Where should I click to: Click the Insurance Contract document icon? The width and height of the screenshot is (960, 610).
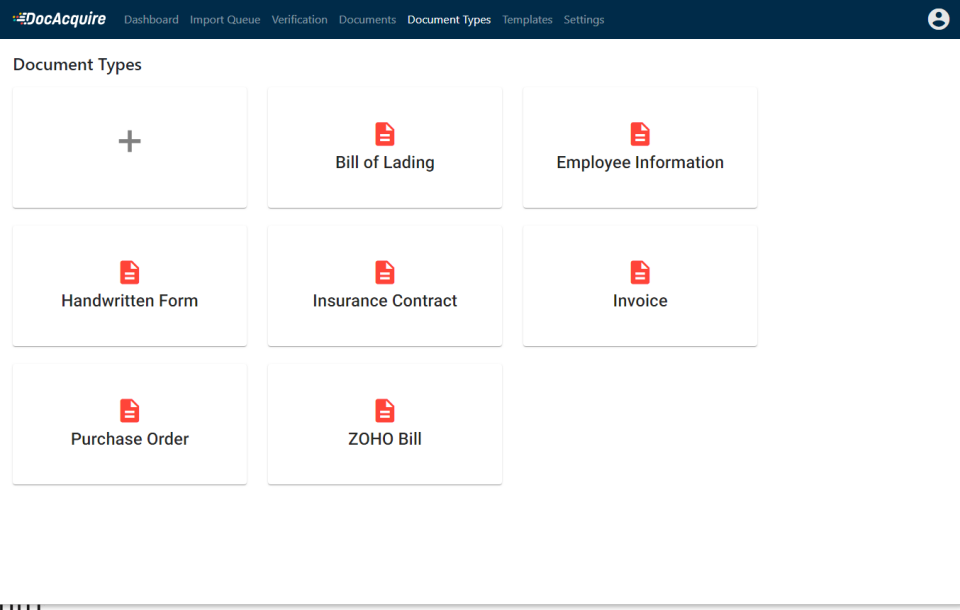[384, 273]
